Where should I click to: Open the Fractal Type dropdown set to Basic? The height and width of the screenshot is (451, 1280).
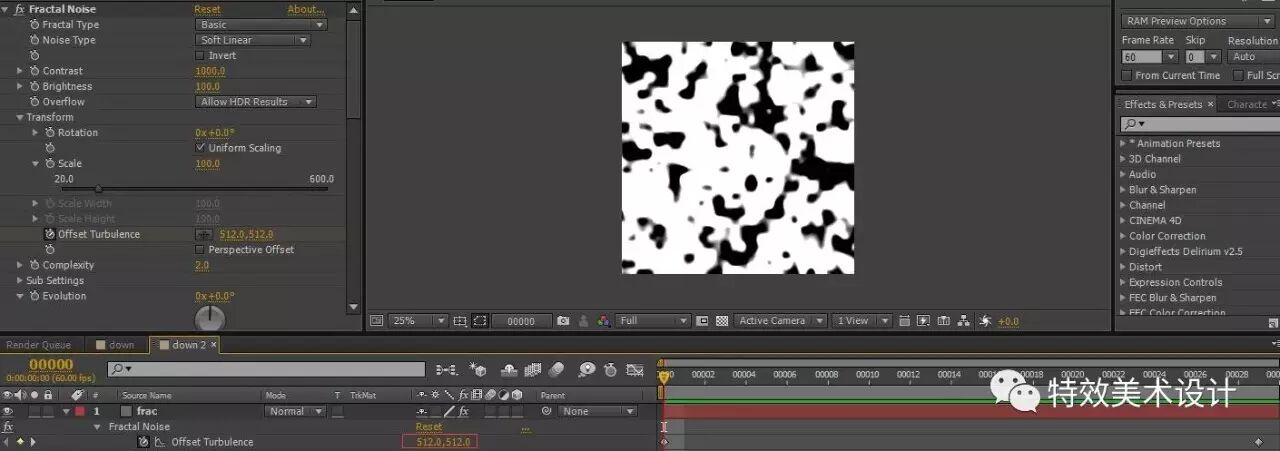click(x=261, y=25)
